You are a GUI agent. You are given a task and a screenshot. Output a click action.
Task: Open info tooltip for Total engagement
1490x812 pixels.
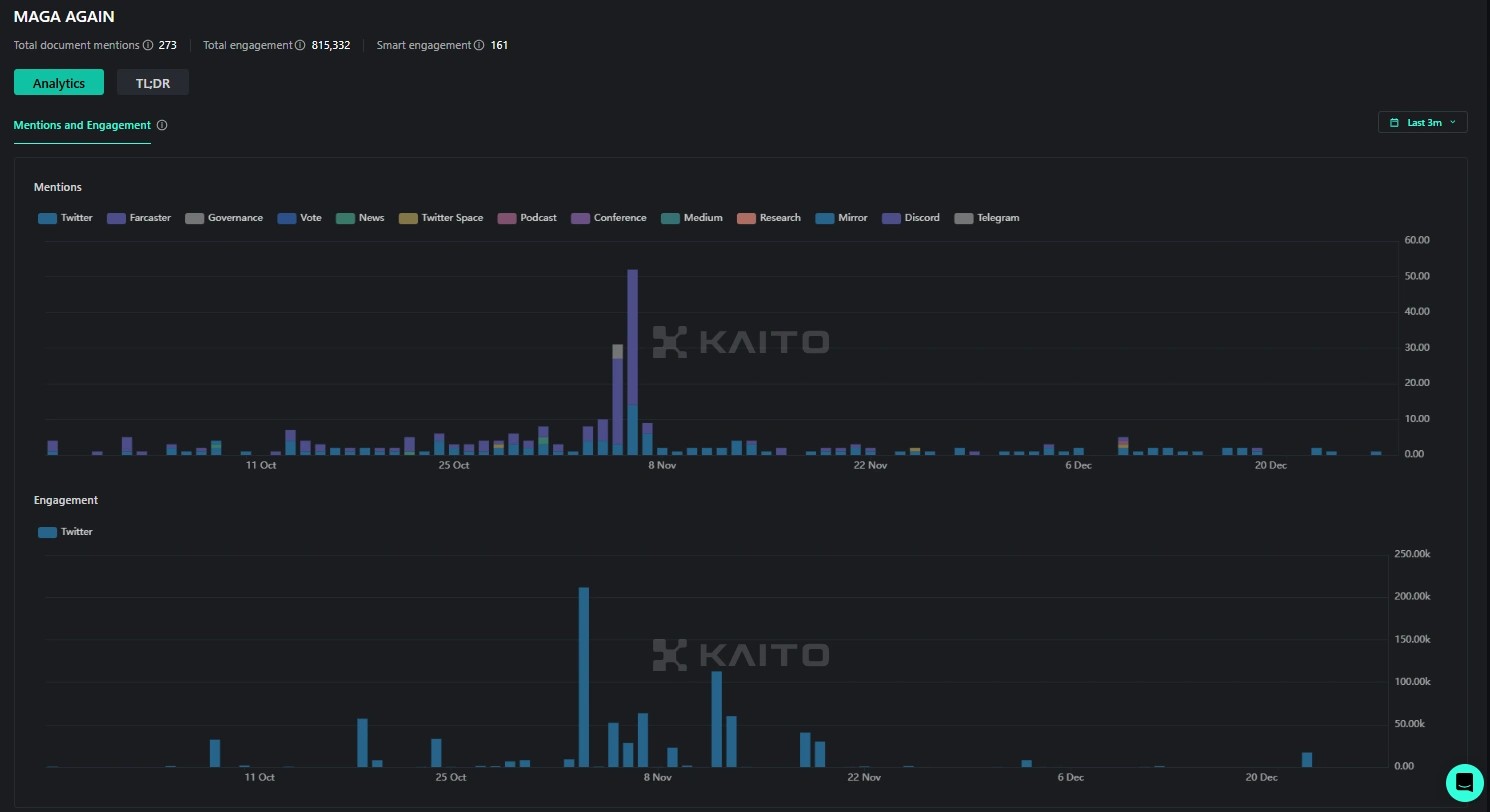(300, 45)
